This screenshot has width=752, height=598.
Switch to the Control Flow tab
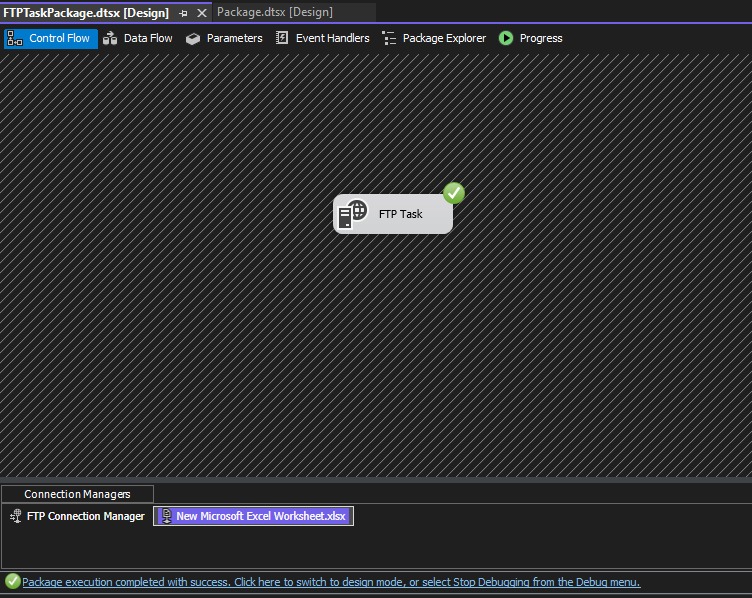50,38
